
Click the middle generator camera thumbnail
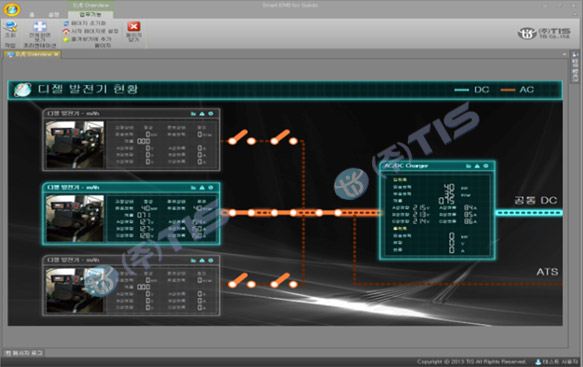75,218
